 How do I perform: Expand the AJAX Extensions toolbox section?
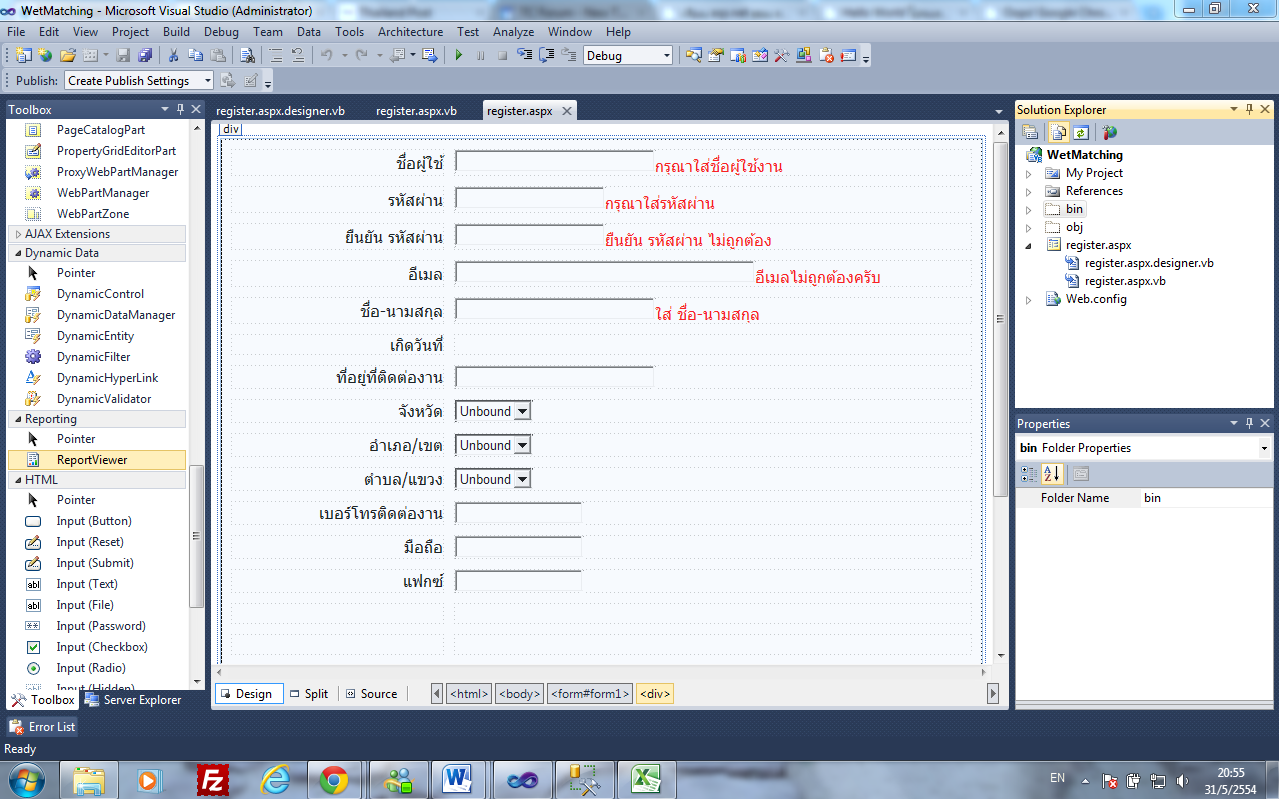(97, 234)
